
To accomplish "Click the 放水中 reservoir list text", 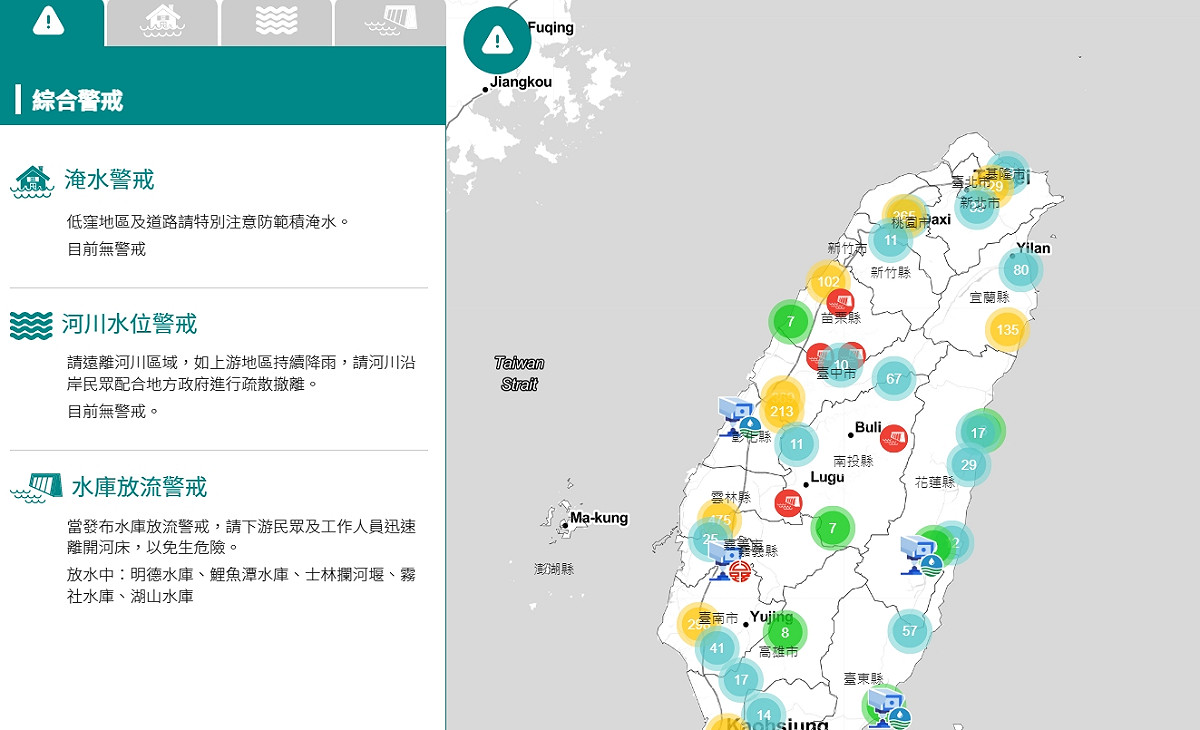I will coord(241,585).
